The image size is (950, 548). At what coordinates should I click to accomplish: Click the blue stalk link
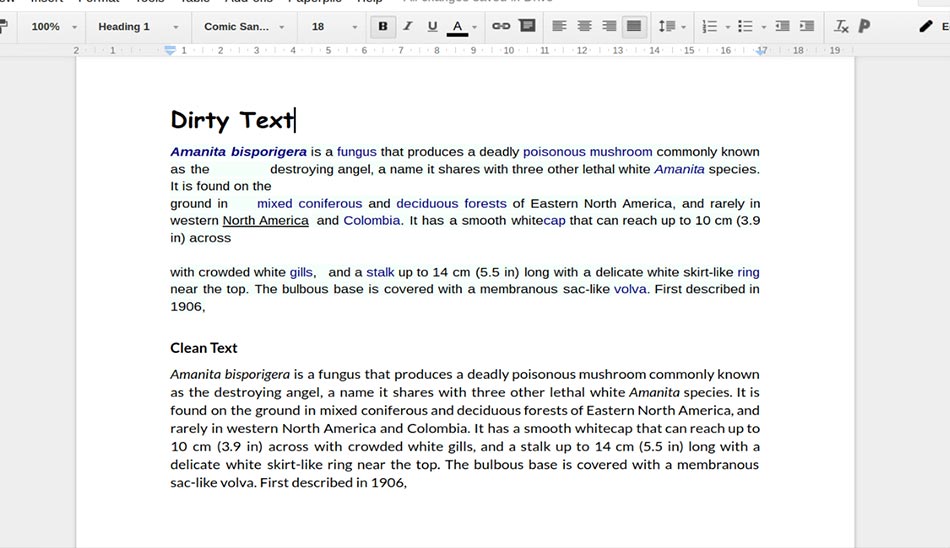[380, 272]
